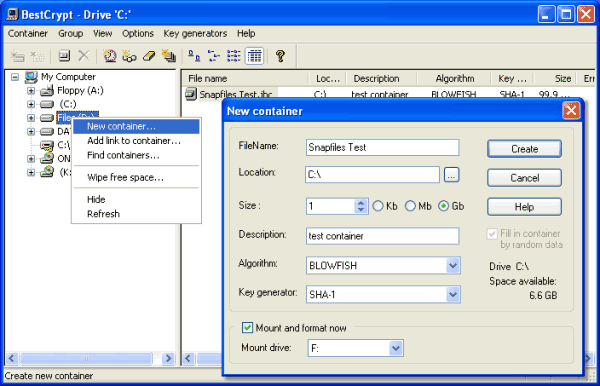Click the Location browse ellipsis button

[452, 175]
